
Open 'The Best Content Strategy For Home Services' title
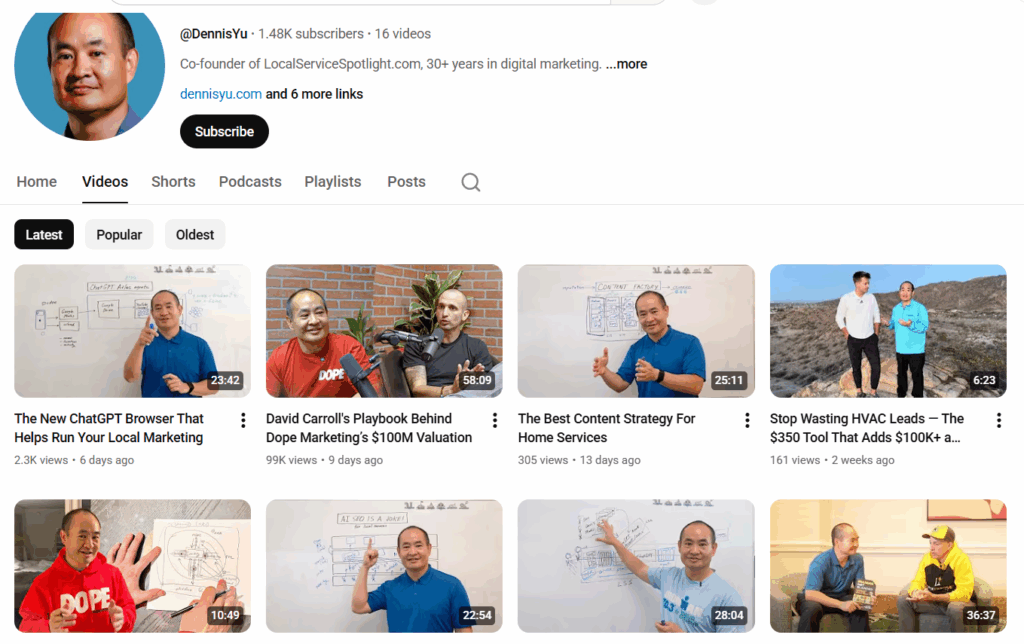[x=606, y=428]
